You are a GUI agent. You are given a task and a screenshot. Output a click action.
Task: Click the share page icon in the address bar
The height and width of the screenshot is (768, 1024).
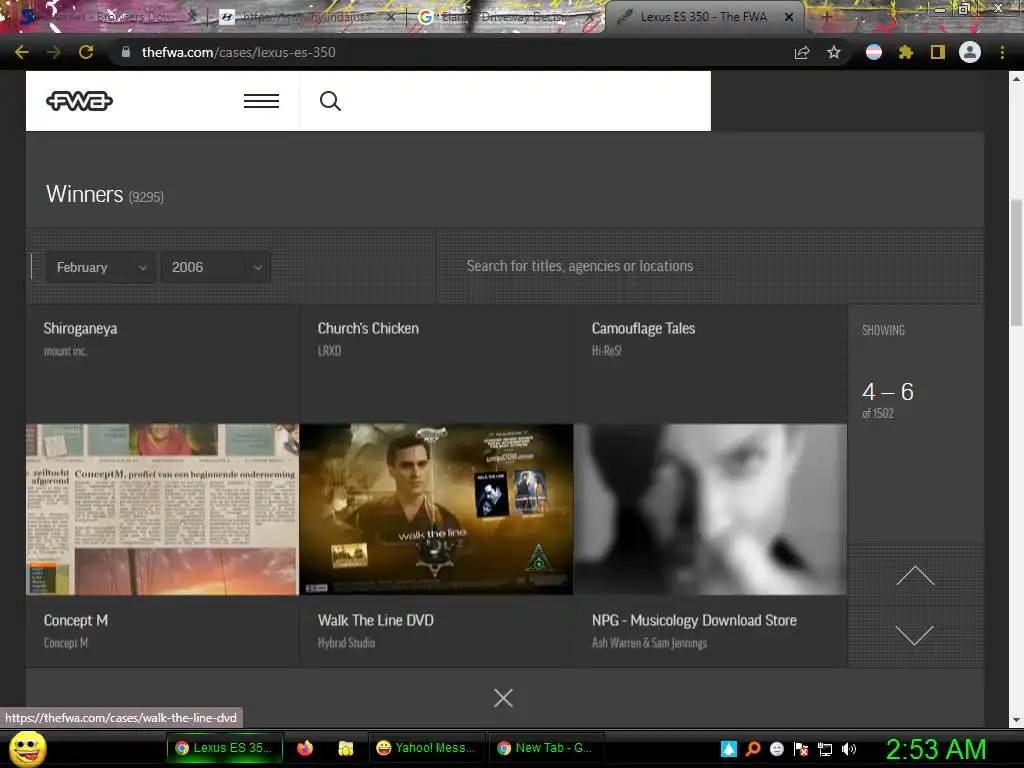point(802,52)
